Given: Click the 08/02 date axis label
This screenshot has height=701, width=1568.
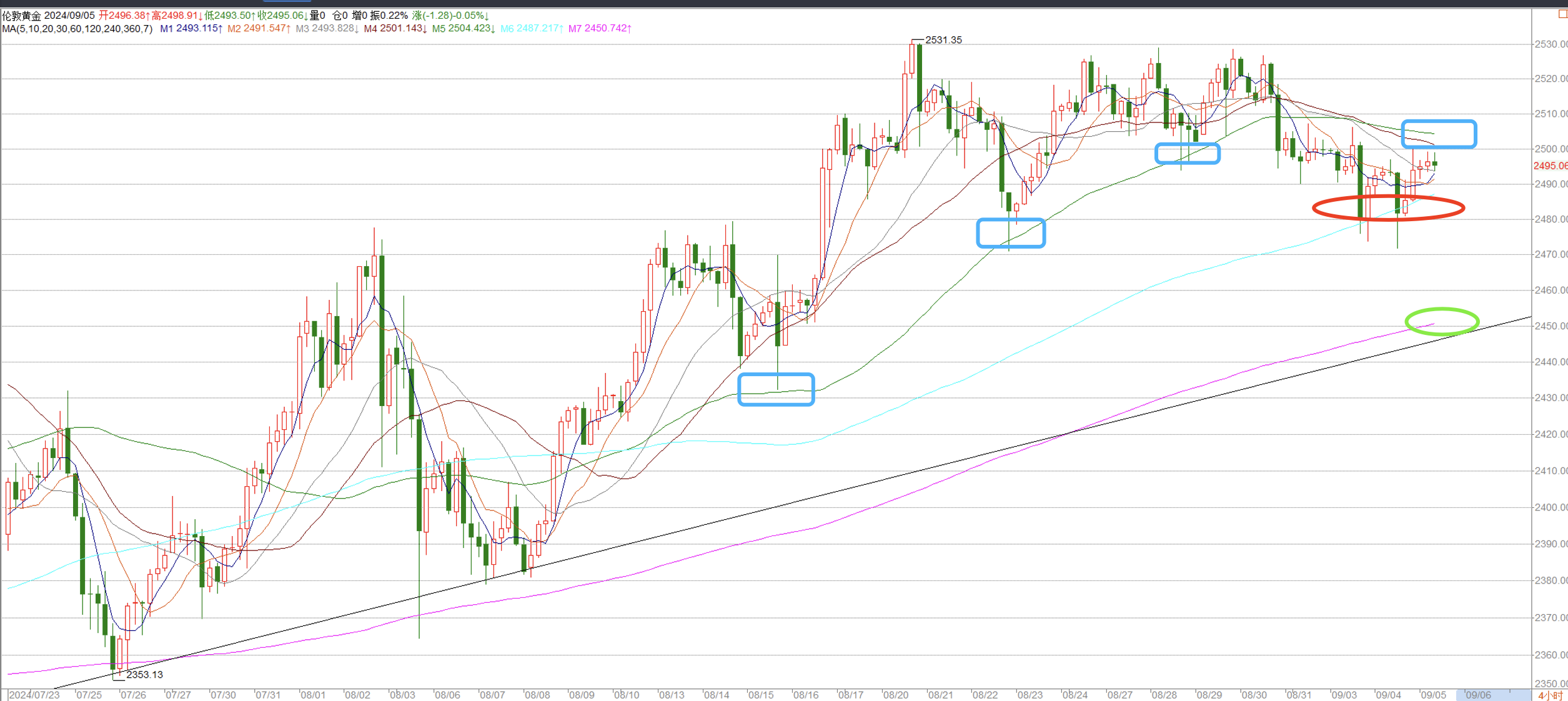Looking at the screenshot, I should (x=357, y=695).
